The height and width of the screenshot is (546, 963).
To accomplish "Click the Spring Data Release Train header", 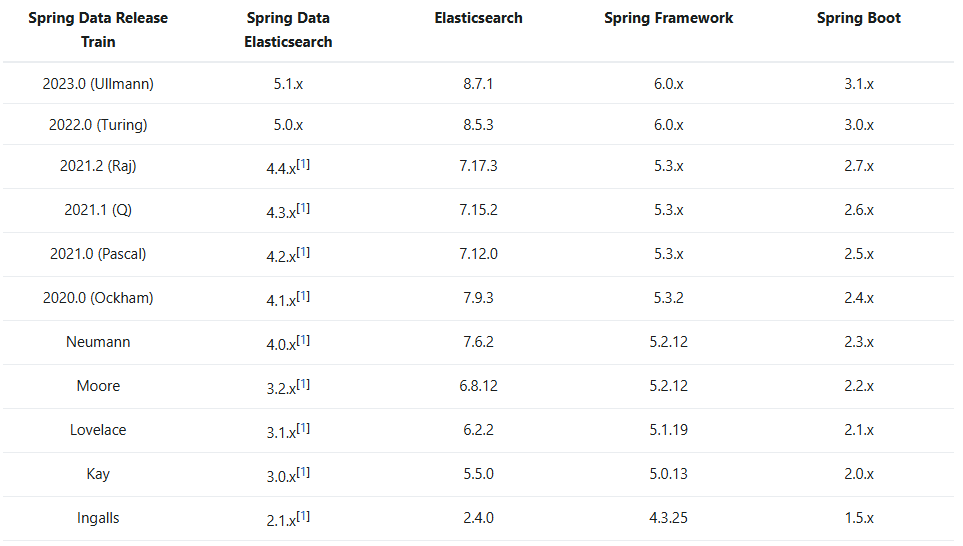I will click(x=98, y=30).
